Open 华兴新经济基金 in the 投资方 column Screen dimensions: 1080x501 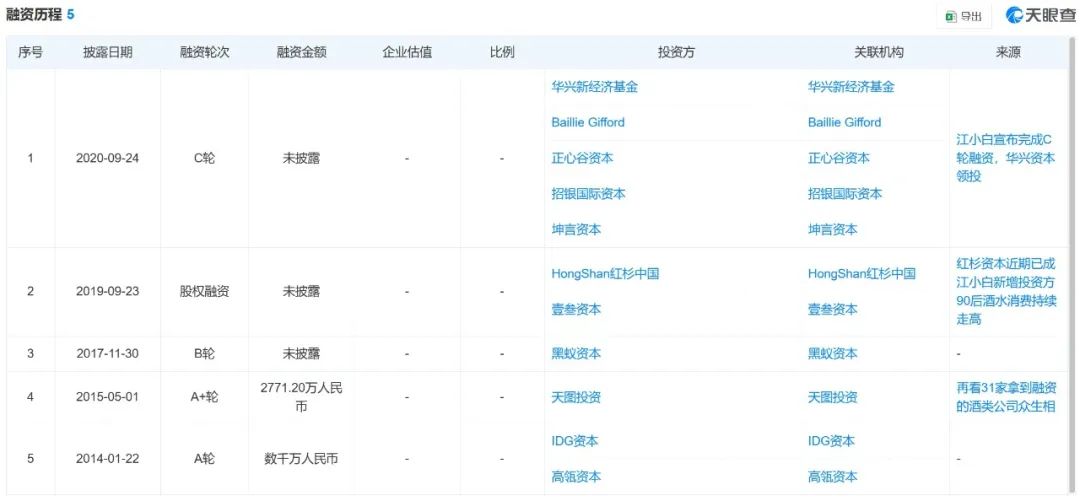click(594, 87)
